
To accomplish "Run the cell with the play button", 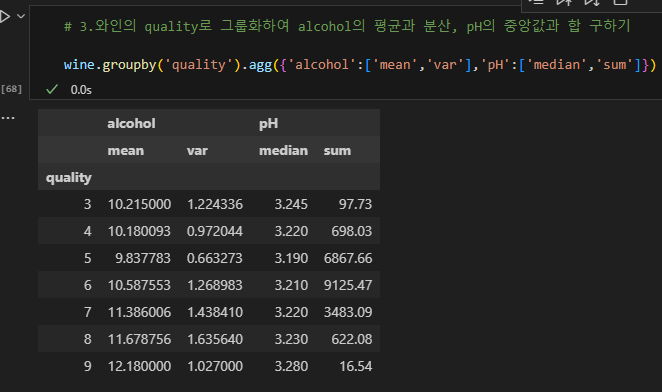I will coord(4,16).
